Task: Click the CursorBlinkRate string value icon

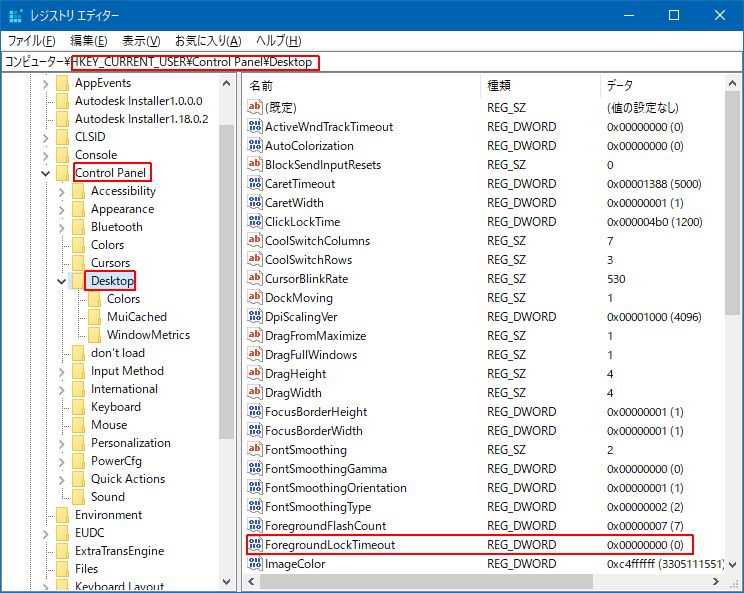Action: 255,279
